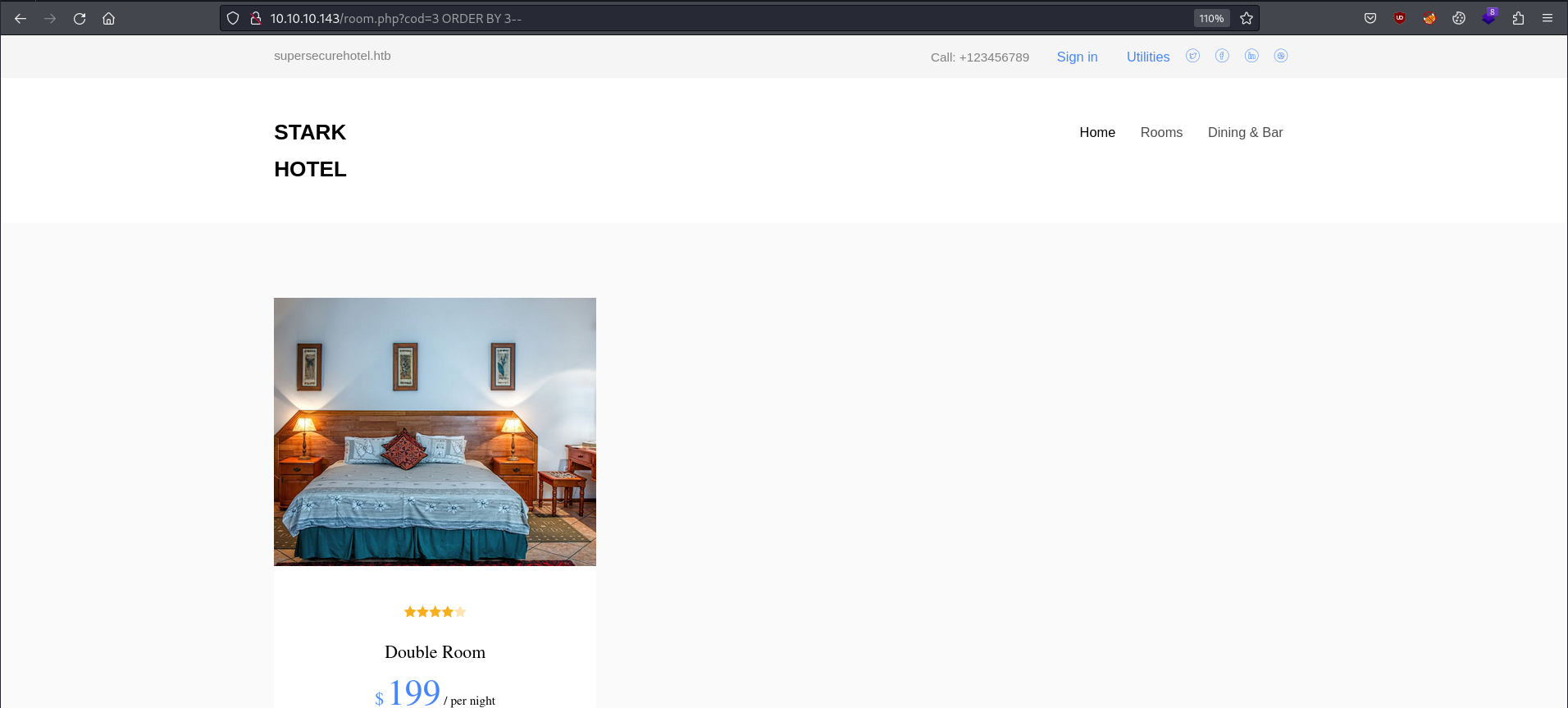Screen dimensions: 1568x708
Task: Select the Rooms menu item
Action: point(1161,132)
